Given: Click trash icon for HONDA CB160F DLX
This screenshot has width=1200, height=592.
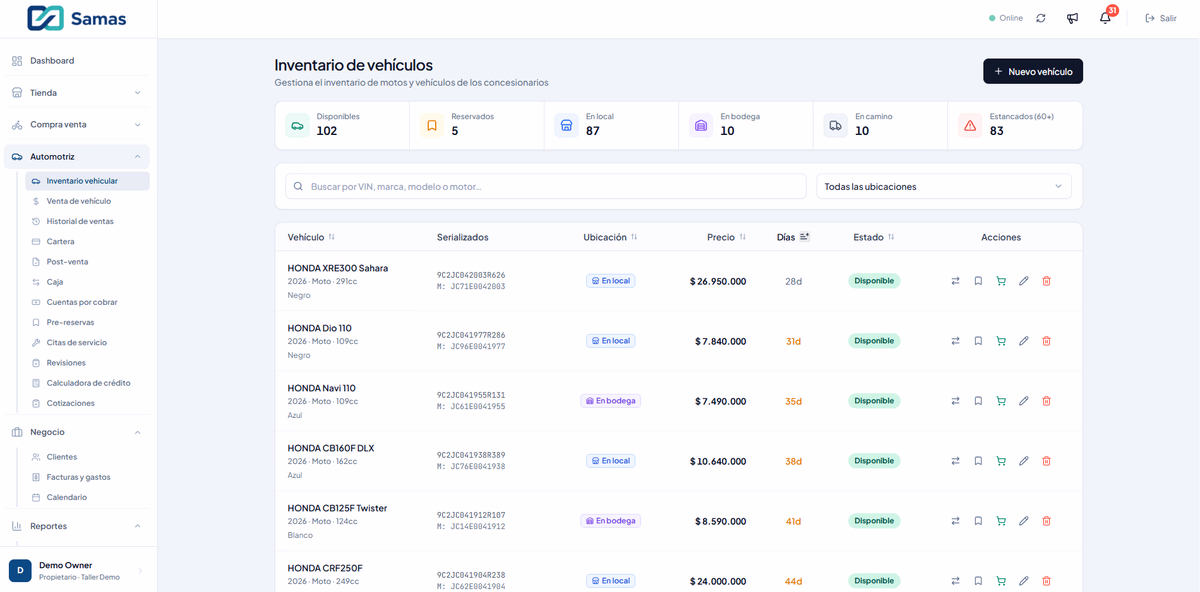Looking at the screenshot, I should 1047,461.
